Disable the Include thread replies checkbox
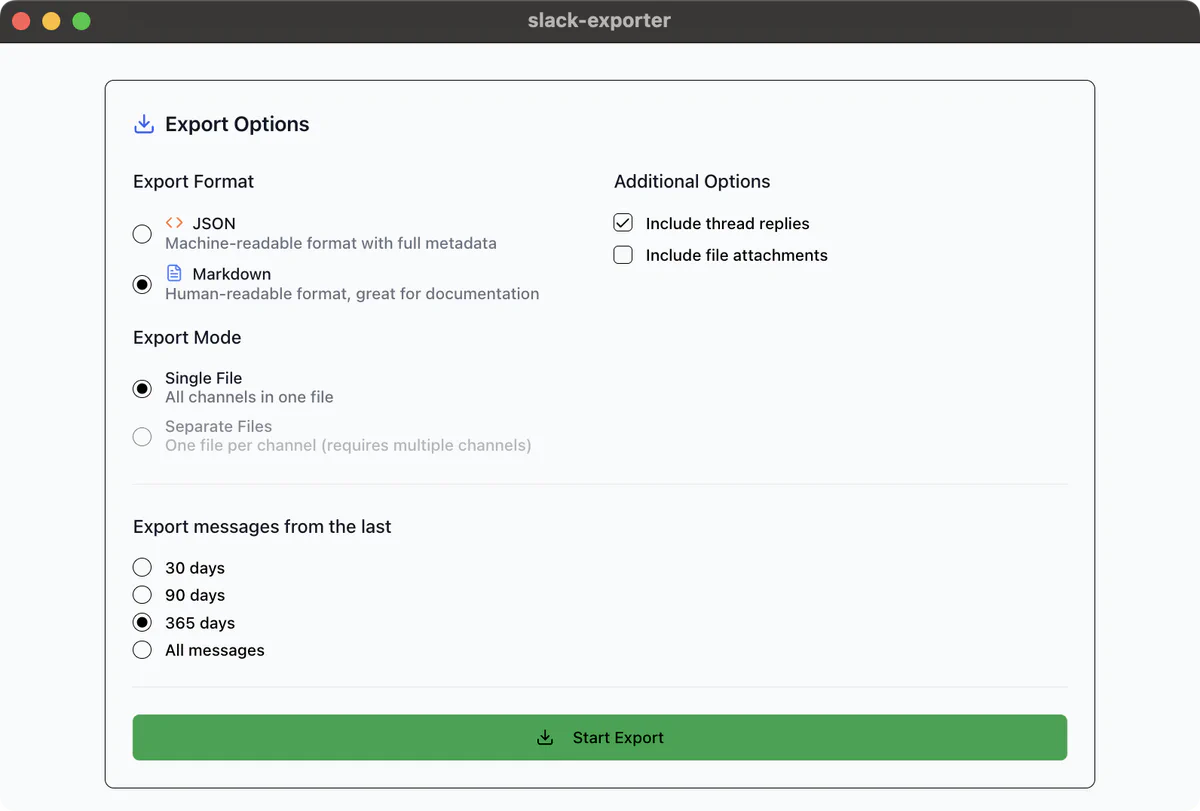The image size is (1200, 811). (x=622, y=222)
